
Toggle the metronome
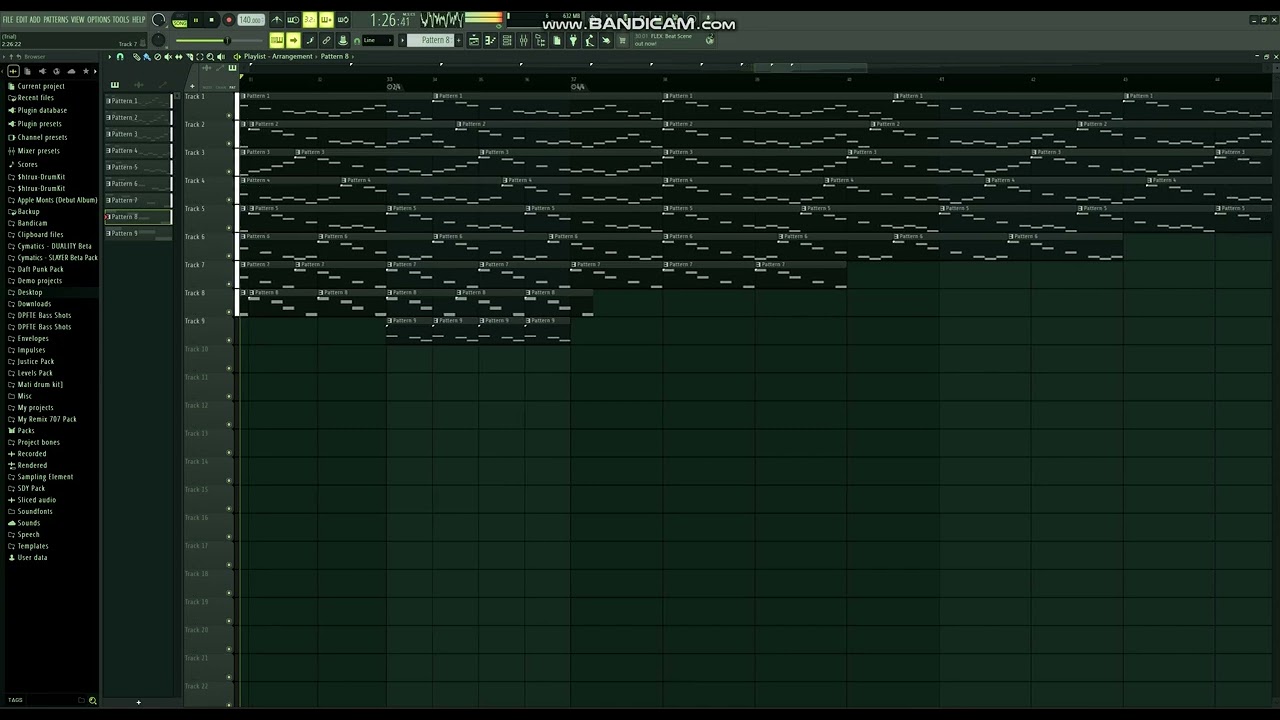coord(277,20)
